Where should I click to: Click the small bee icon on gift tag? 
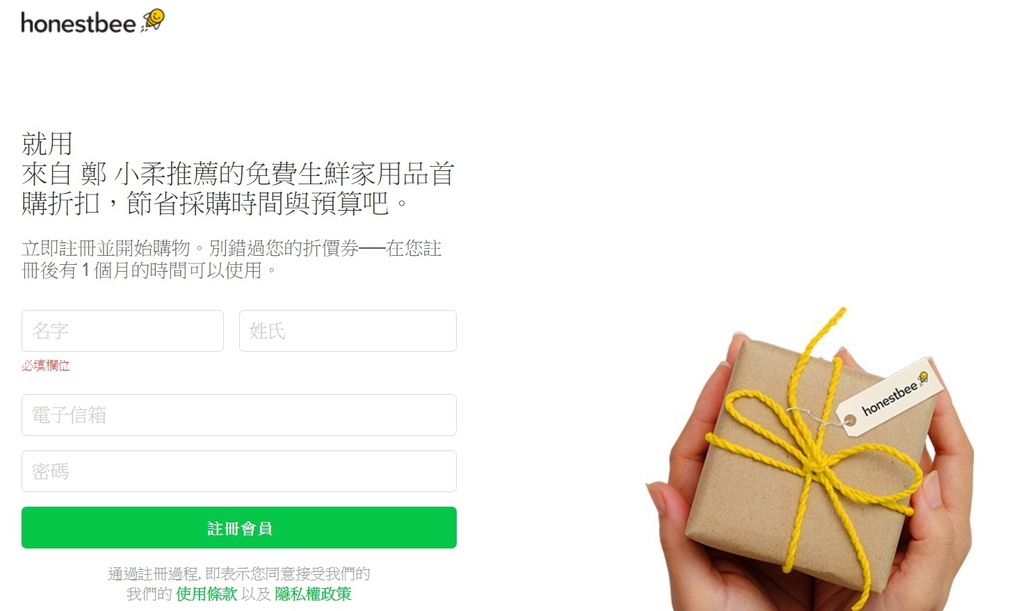pos(923,377)
